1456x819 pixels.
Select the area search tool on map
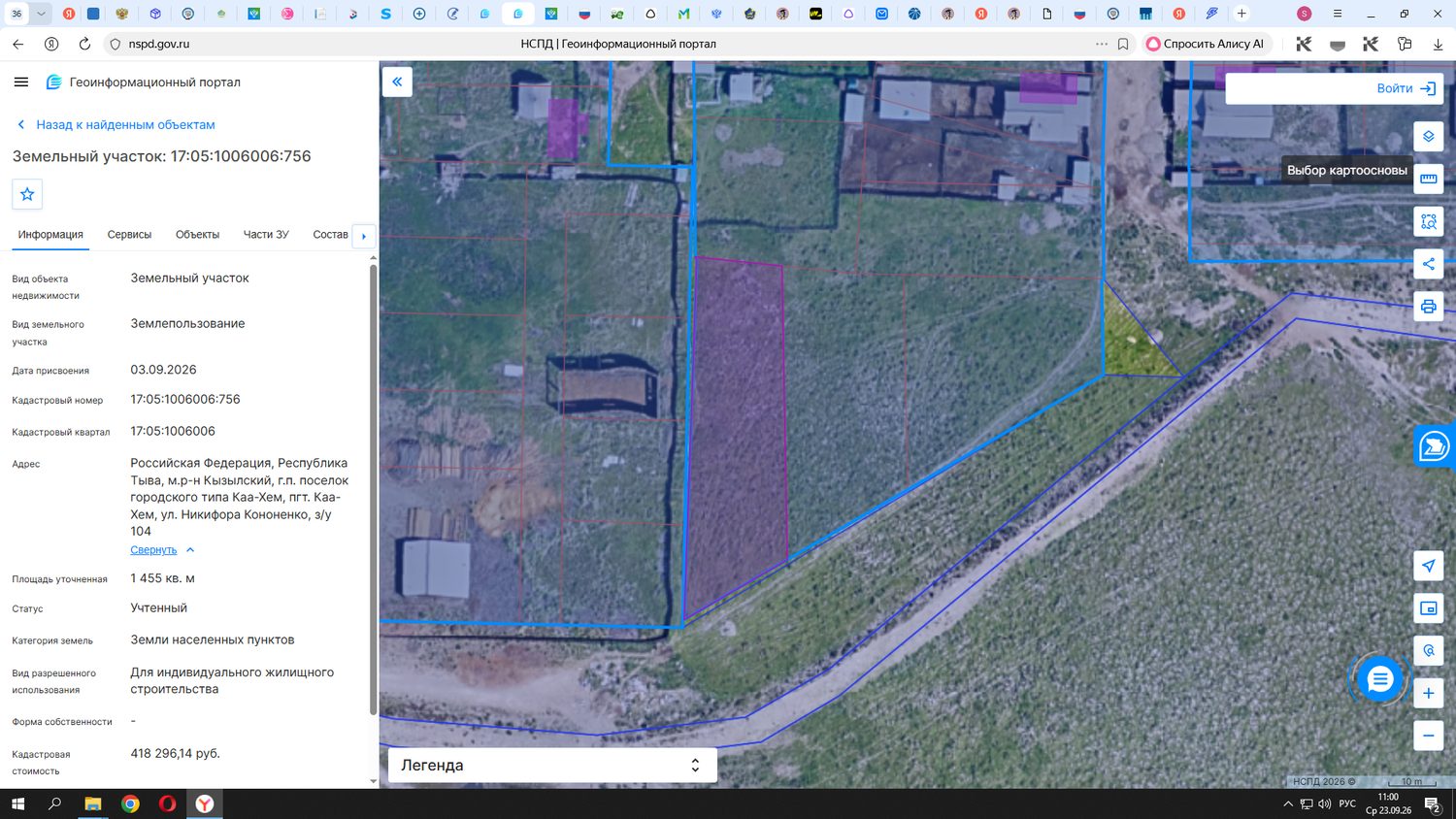coord(1429,221)
